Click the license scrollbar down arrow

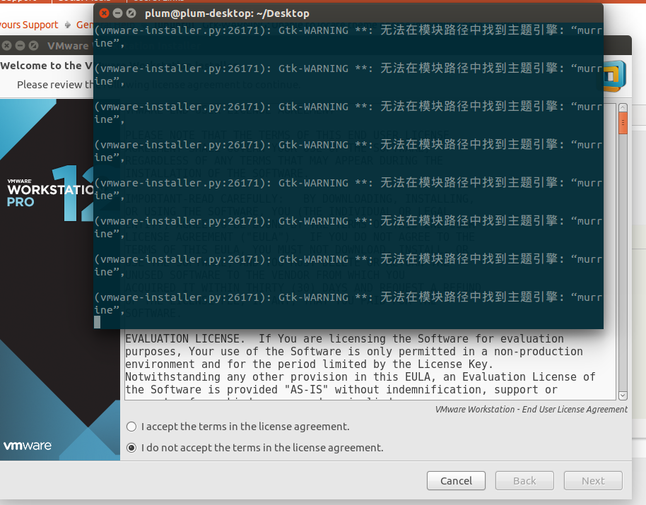tap(623, 394)
